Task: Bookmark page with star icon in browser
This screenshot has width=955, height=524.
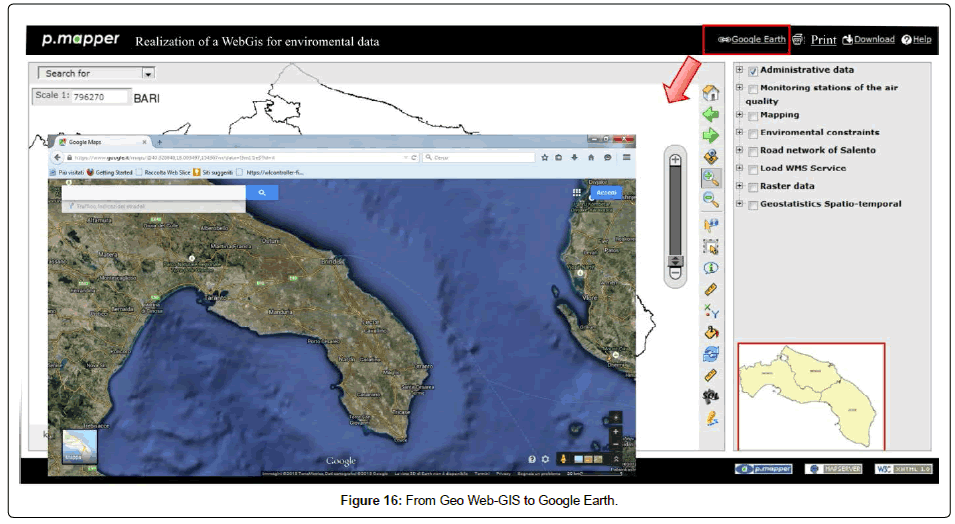Action: pos(544,157)
